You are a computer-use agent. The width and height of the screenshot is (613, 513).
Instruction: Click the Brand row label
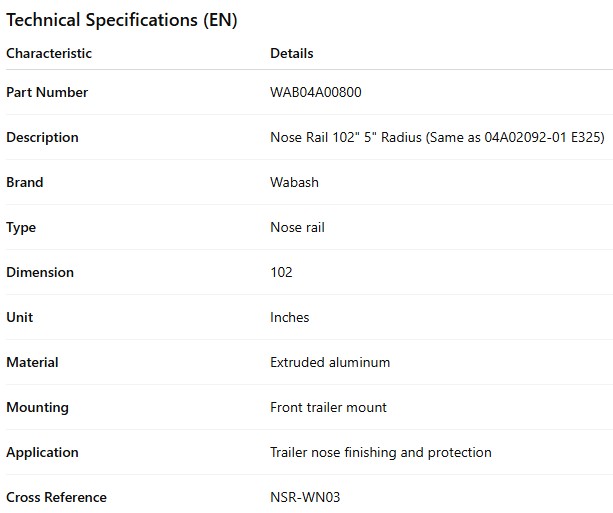pyautogui.click(x=25, y=182)
